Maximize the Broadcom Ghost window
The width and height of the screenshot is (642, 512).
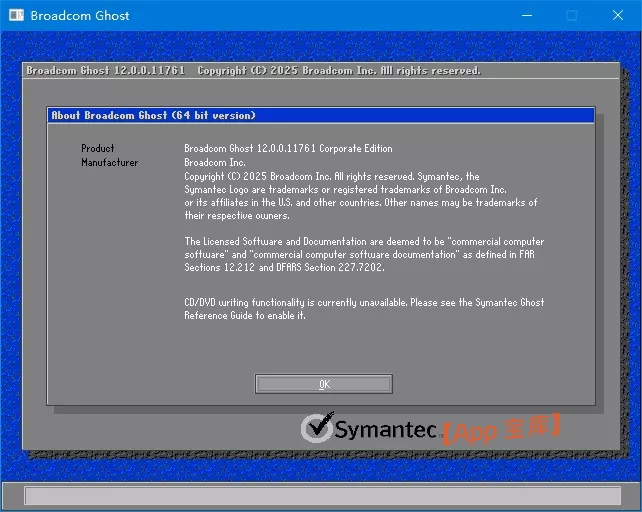[x=572, y=16]
